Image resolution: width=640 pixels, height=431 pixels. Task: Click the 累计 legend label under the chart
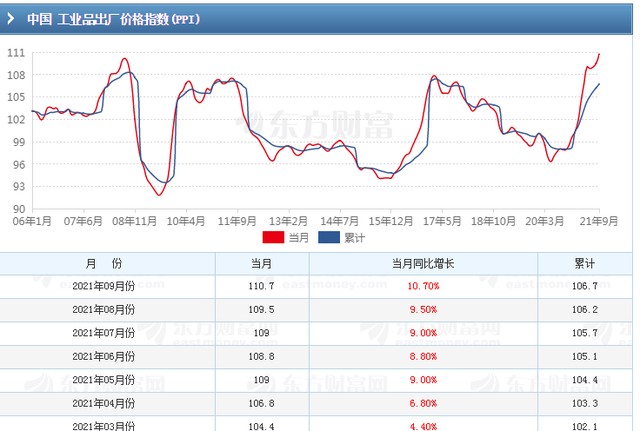tap(355, 238)
